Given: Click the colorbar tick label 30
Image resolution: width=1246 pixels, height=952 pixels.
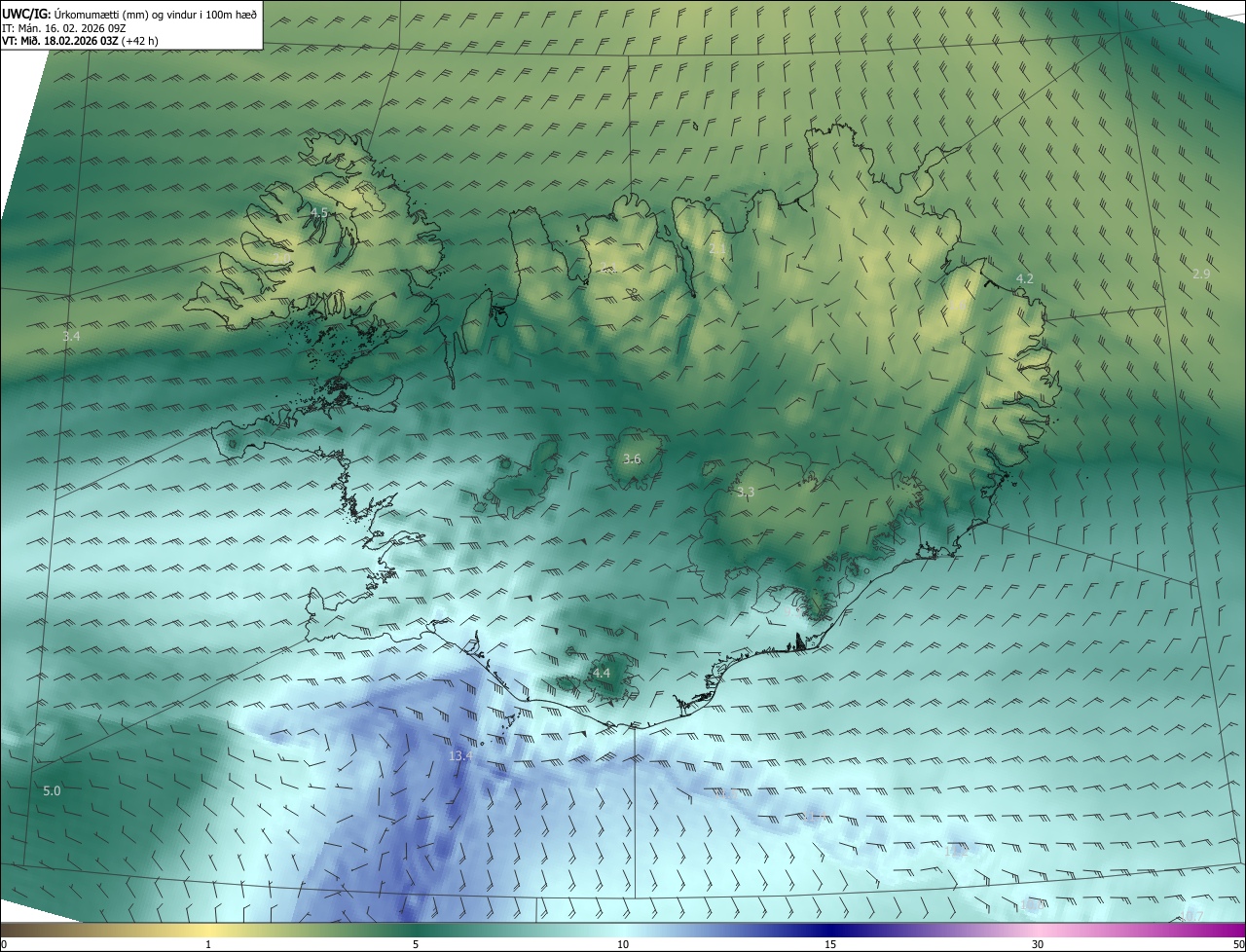Looking at the screenshot, I should click(1038, 944).
